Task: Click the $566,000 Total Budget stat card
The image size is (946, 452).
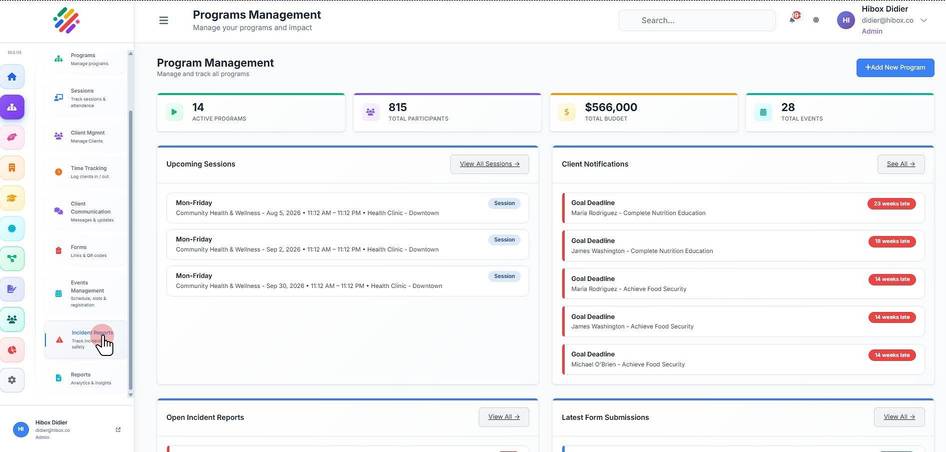Action: click(x=644, y=112)
